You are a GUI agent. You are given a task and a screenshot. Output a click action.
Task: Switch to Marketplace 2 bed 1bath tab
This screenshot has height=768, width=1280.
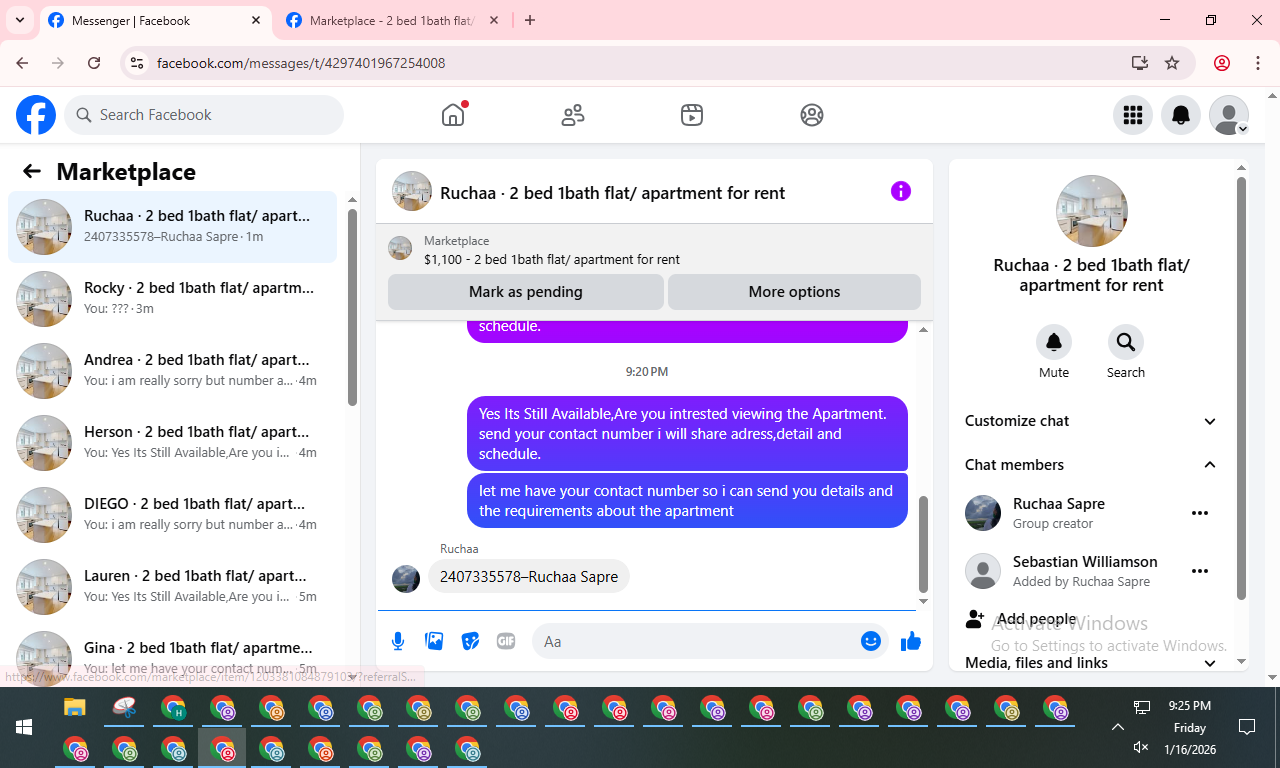tap(393, 21)
